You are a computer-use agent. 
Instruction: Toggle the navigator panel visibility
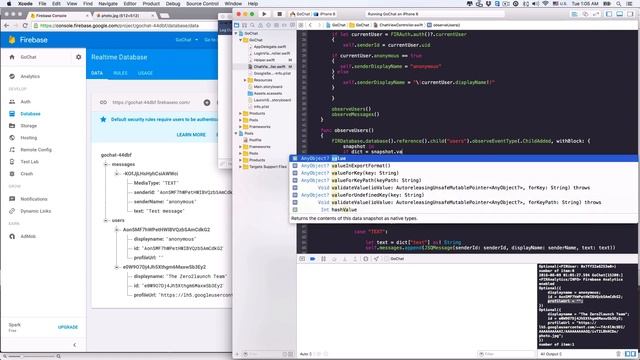(609, 14)
